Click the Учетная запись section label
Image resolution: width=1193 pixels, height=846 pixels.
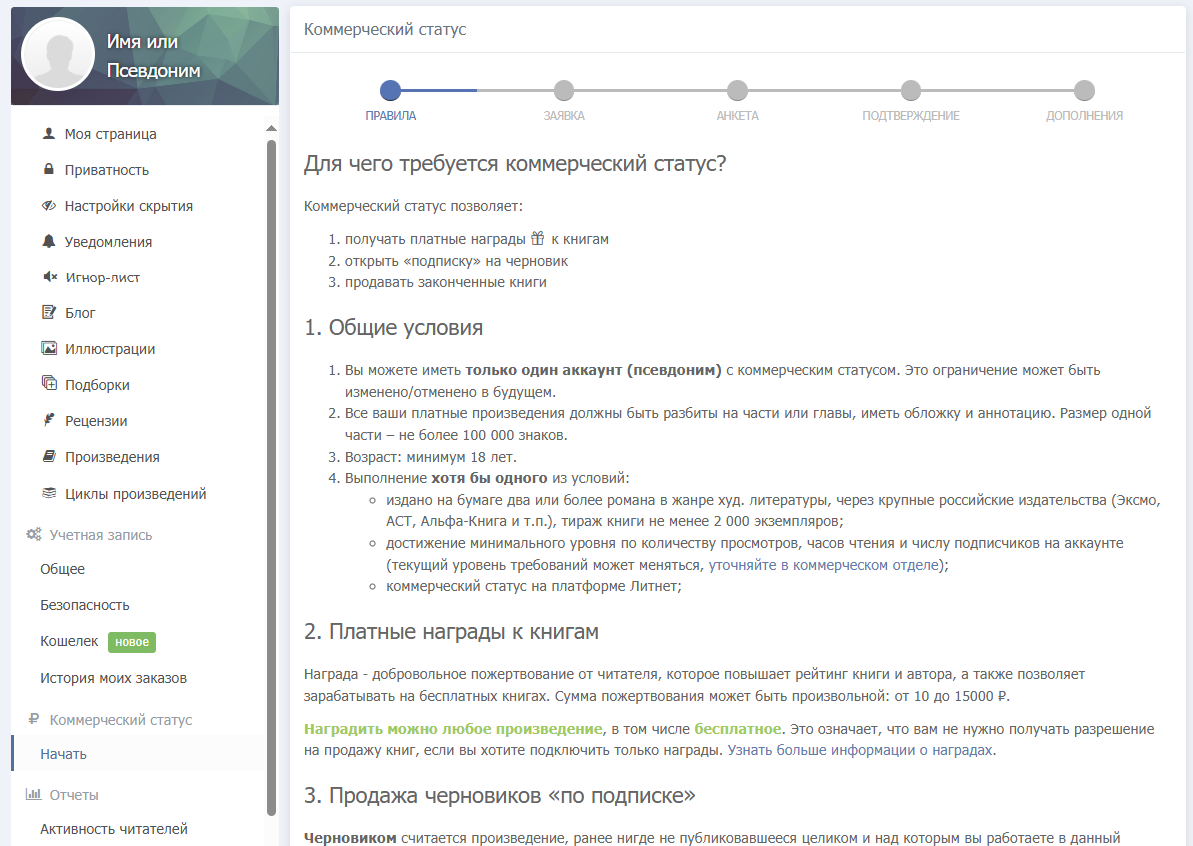(x=100, y=535)
